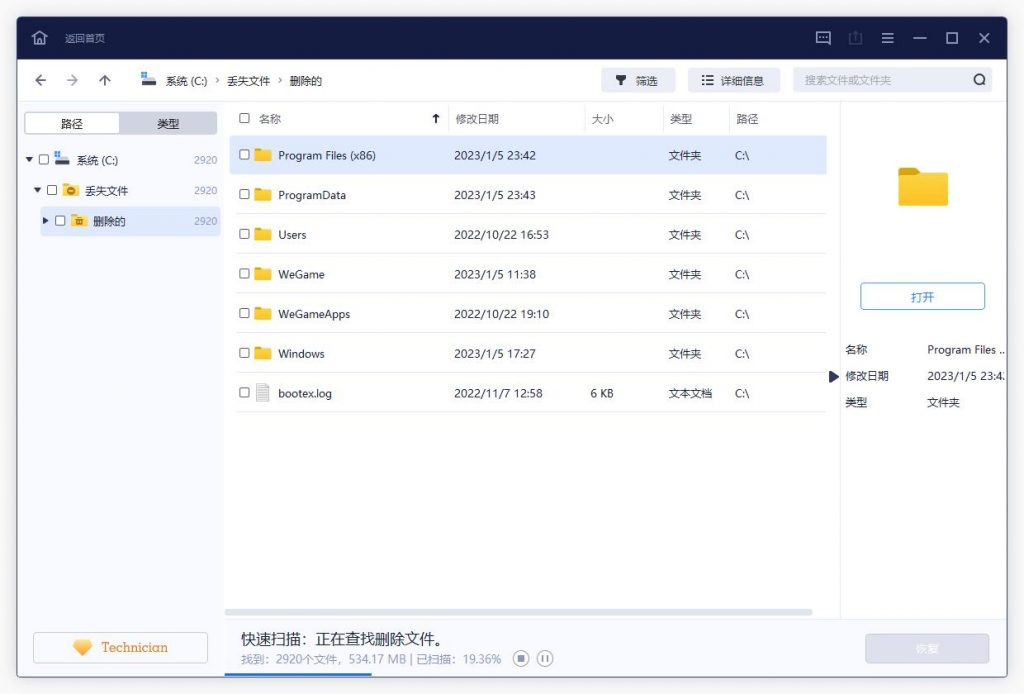Image resolution: width=1024 pixels, height=694 pixels.
Task: Select all files with the header checkbox
Action: [x=244, y=117]
